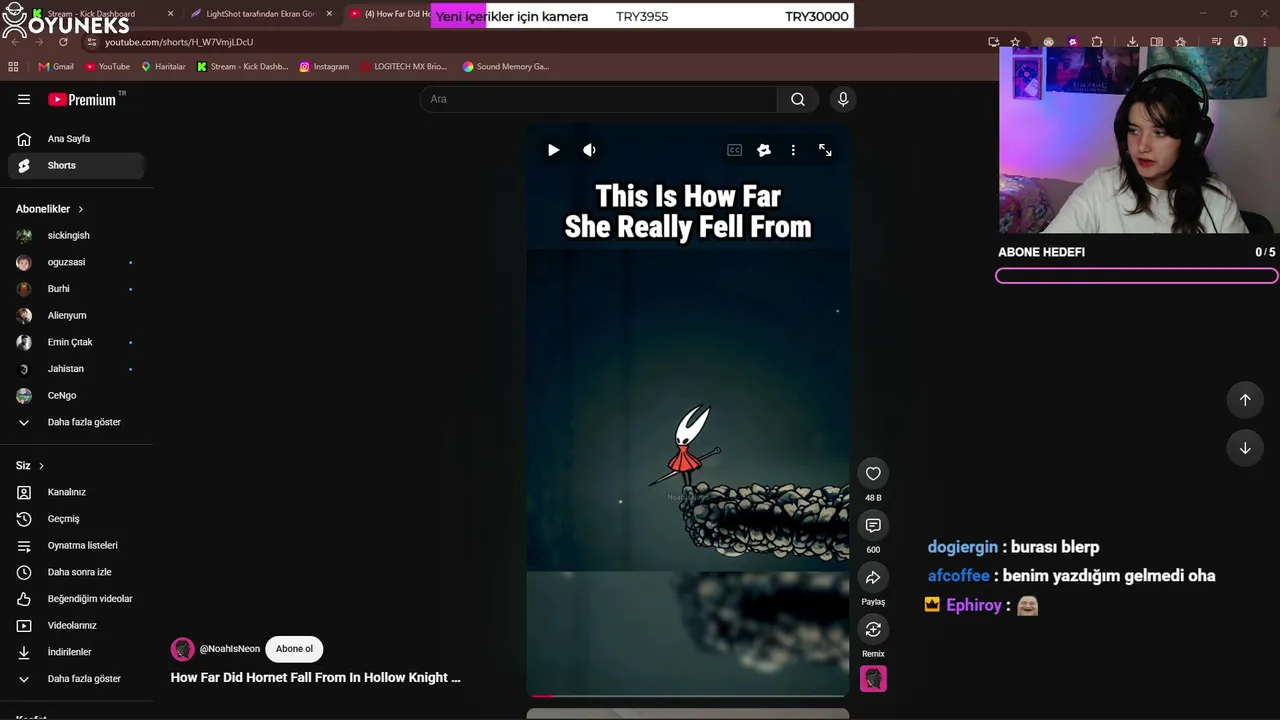Click the Short title 'How Far Did Hornet Fall'
The image size is (1280, 720).
point(315,677)
